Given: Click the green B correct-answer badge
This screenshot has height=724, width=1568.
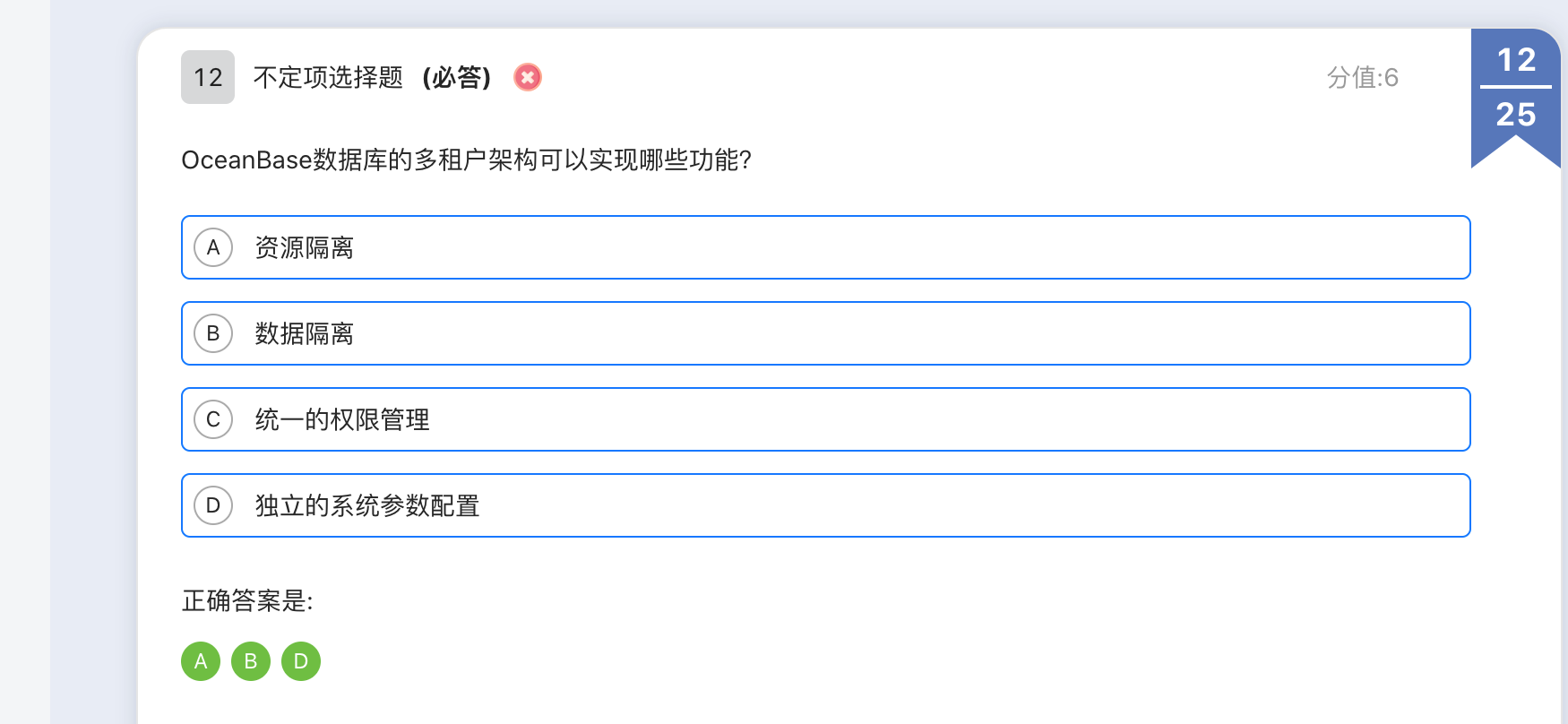Looking at the screenshot, I should coord(251,661).
